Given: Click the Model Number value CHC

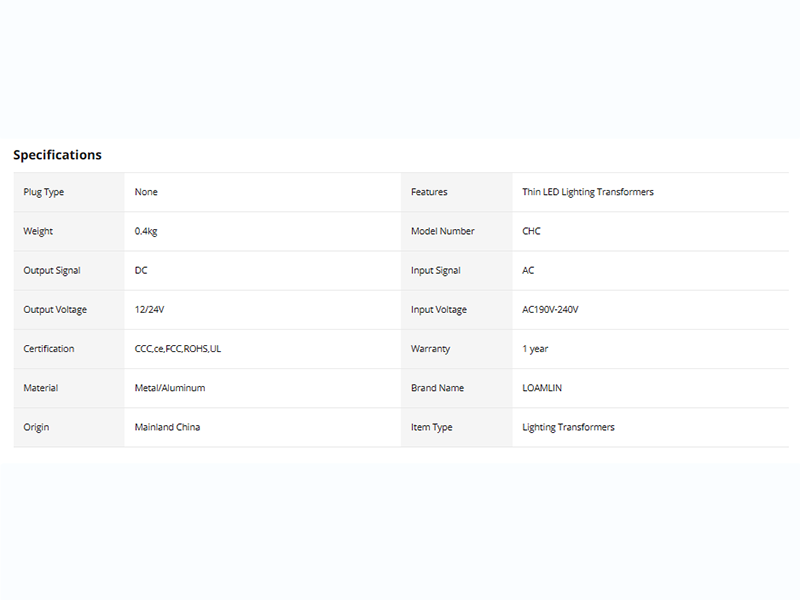Looking at the screenshot, I should (x=531, y=231).
